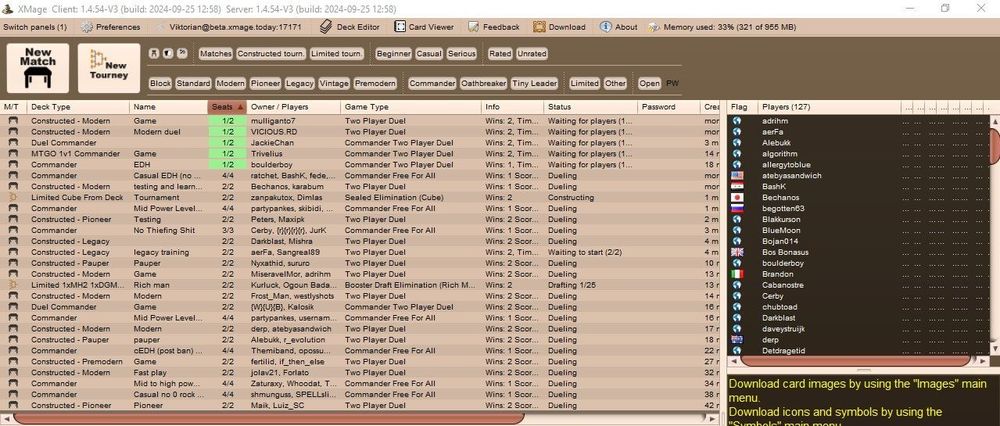Toggle the Matches filter
This screenshot has height=426, width=1000.
[x=216, y=54]
